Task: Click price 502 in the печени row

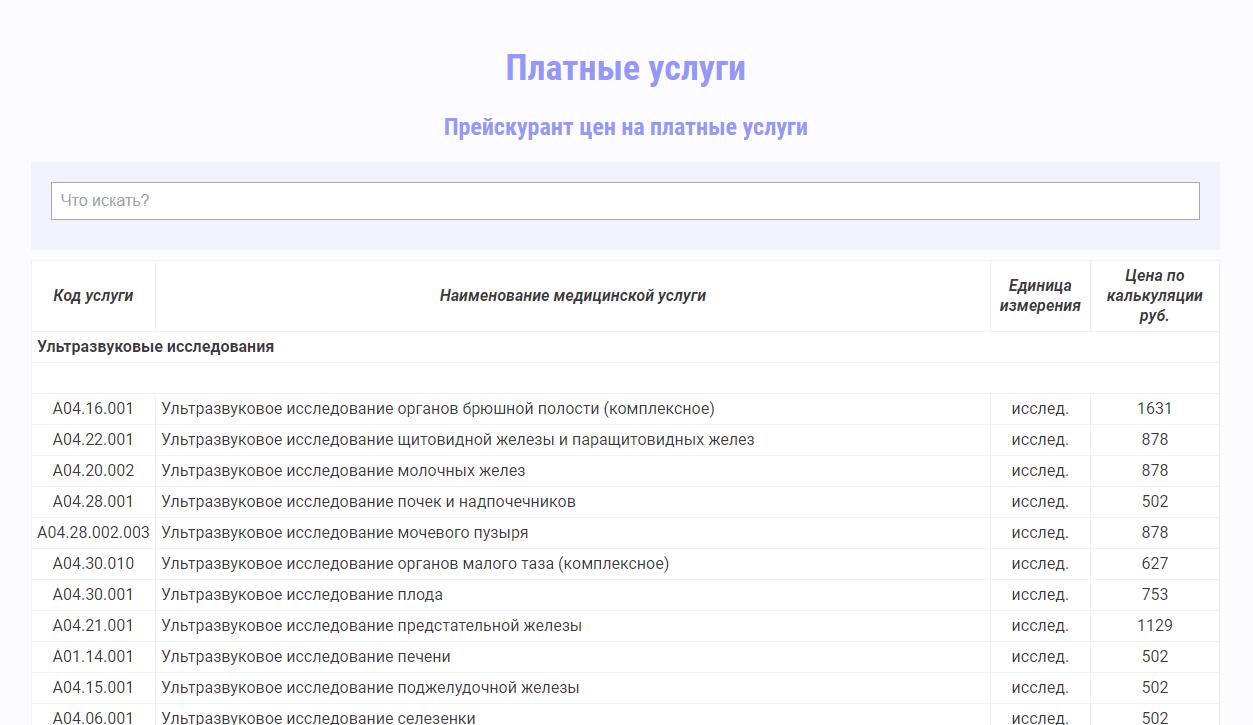Action: click(x=1155, y=657)
